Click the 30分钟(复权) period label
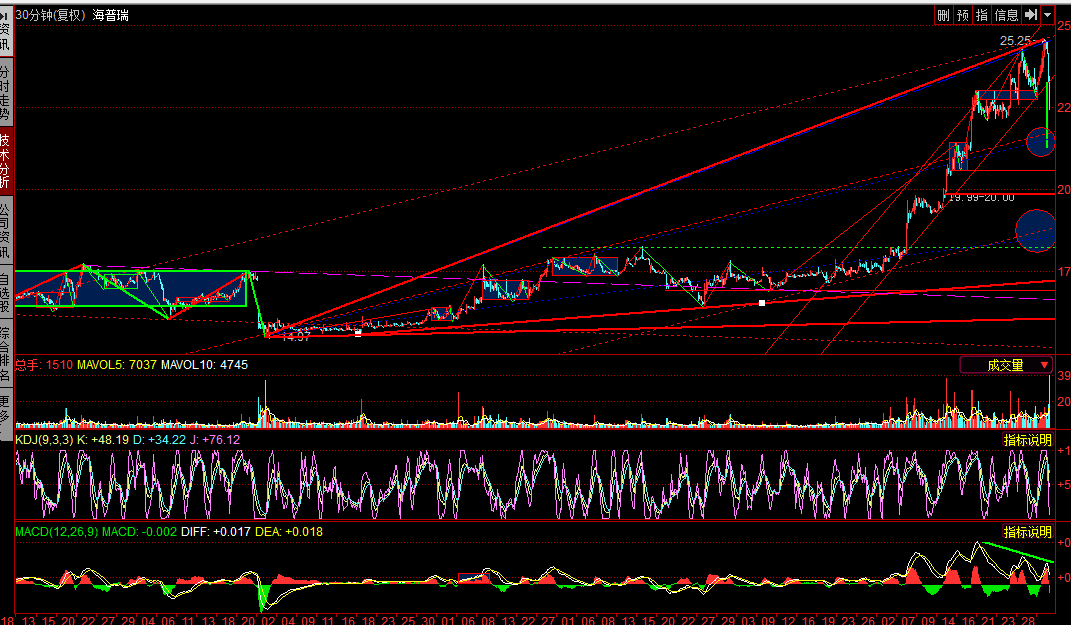The image size is (1071, 625). click(50, 15)
